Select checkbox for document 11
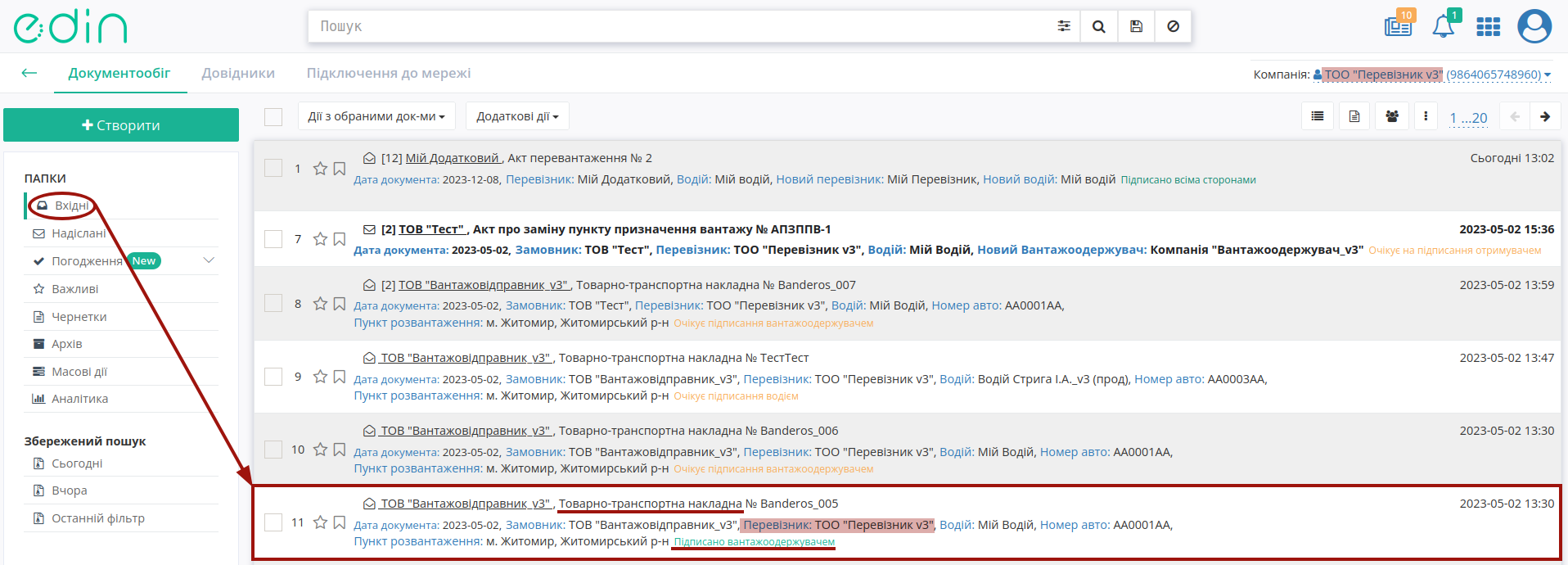1568x565 pixels. click(x=273, y=522)
